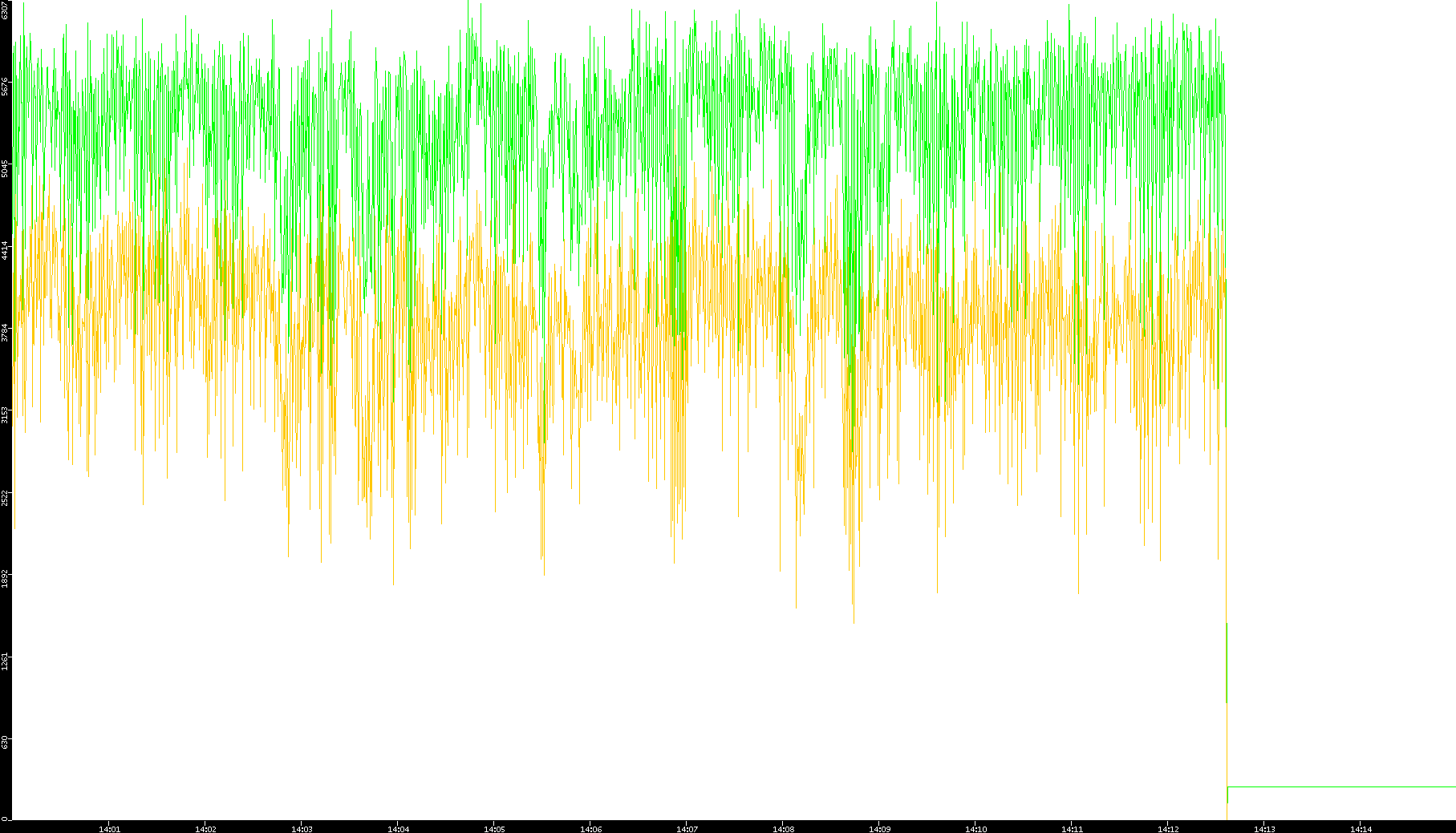The height and width of the screenshot is (833, 1456).
Task: Click the 14:03 label on the time axis
Action: click(x=302, y=829)
